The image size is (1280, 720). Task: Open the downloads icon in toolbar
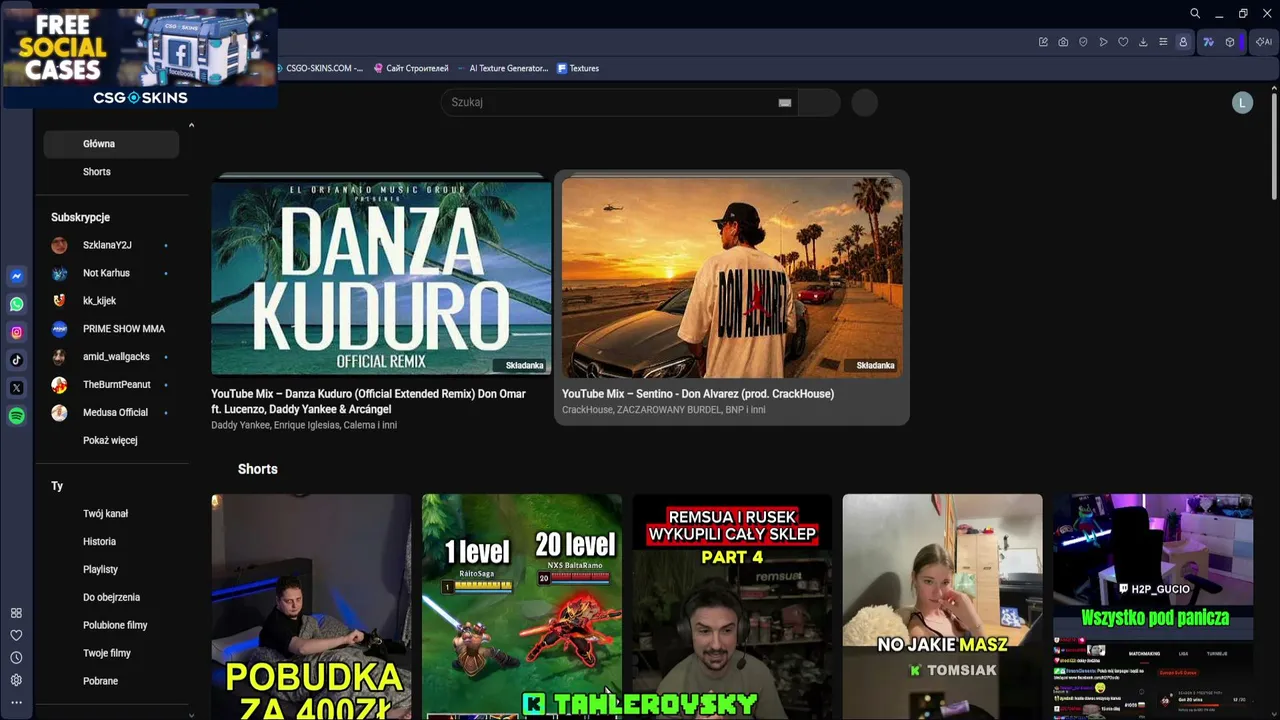pos(1143,42)
